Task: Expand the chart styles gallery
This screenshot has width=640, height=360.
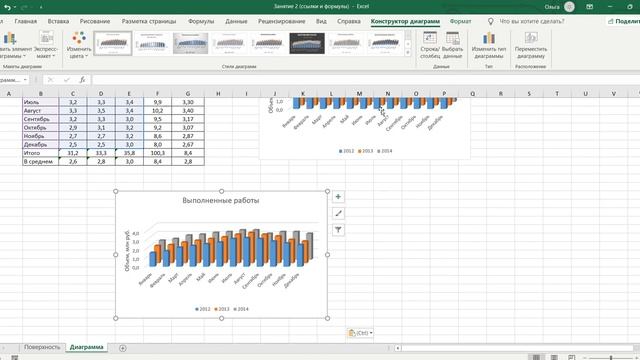Action: tap(408, 53)
